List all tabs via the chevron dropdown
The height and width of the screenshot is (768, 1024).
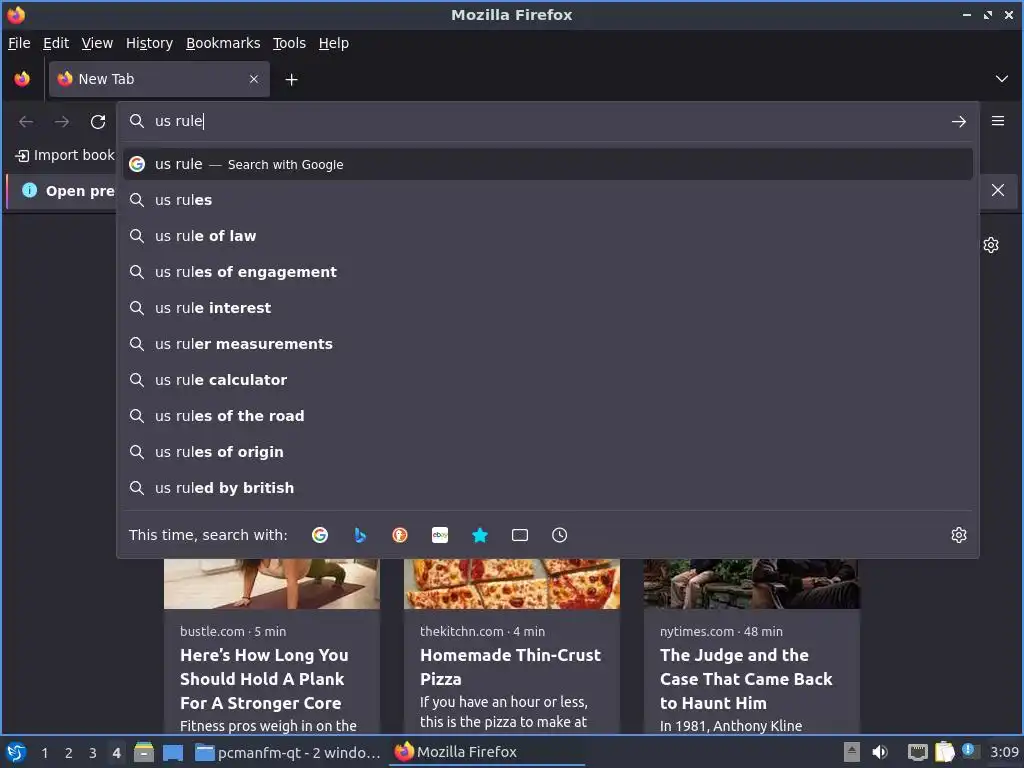pyautogui.click(x=1002, y=79)
